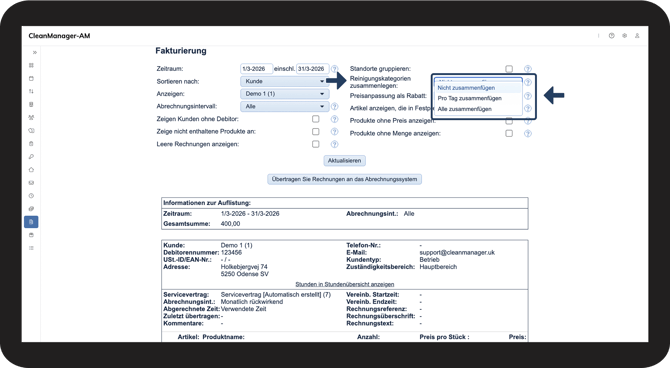Click Monatlich rückwirkend value
Viewport: 670px width, 368px height.
click(252, 302)
